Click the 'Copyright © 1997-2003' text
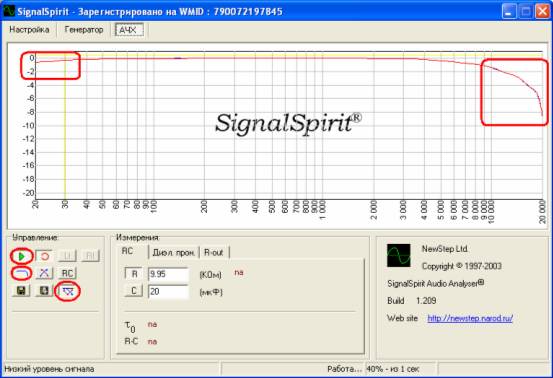553x378 pixels. click(462, 266)
